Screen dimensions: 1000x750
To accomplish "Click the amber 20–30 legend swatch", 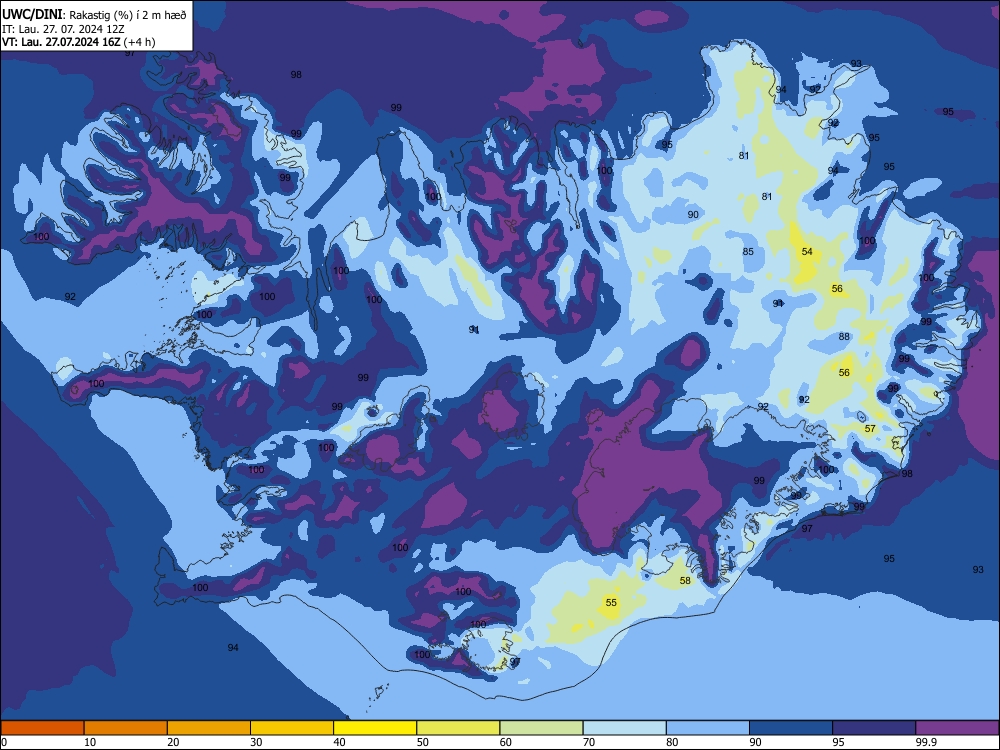I will pyautogui.click(x=209, y=728).
